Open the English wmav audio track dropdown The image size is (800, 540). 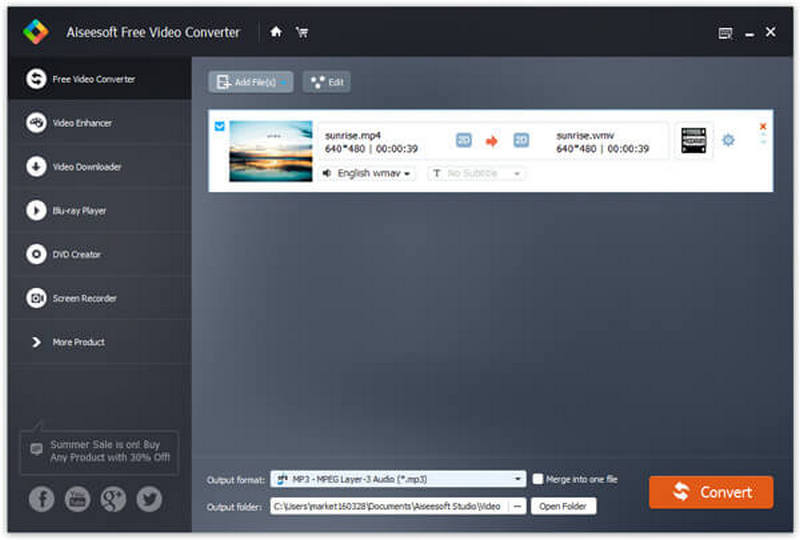point(366,174)
